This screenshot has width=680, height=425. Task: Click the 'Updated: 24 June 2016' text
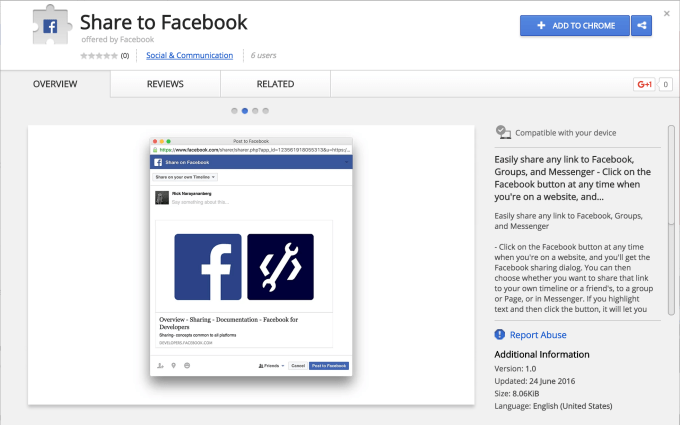[x=535, y=381]
